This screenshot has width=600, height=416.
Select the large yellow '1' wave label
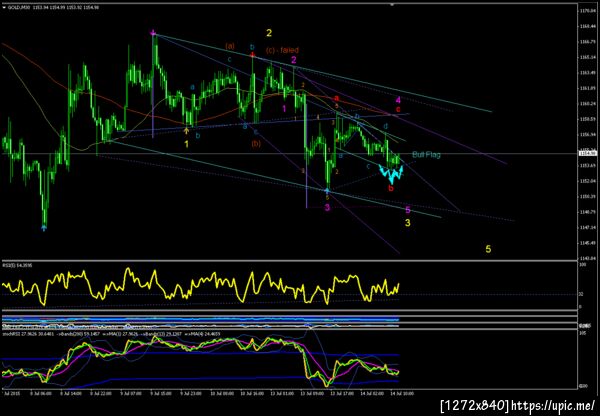click(x=186, y=144)
